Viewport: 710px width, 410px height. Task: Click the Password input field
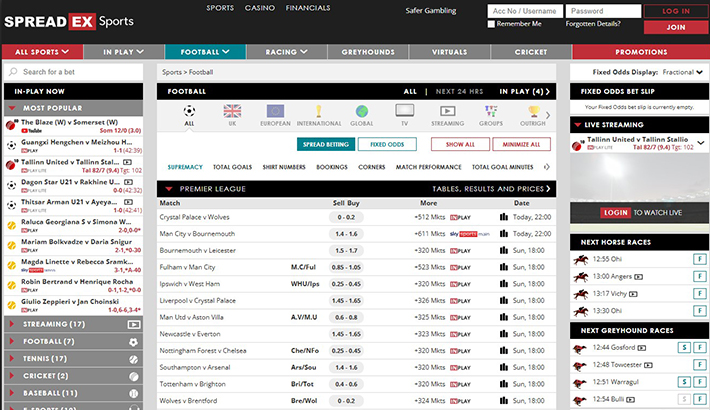coord(603,11)
